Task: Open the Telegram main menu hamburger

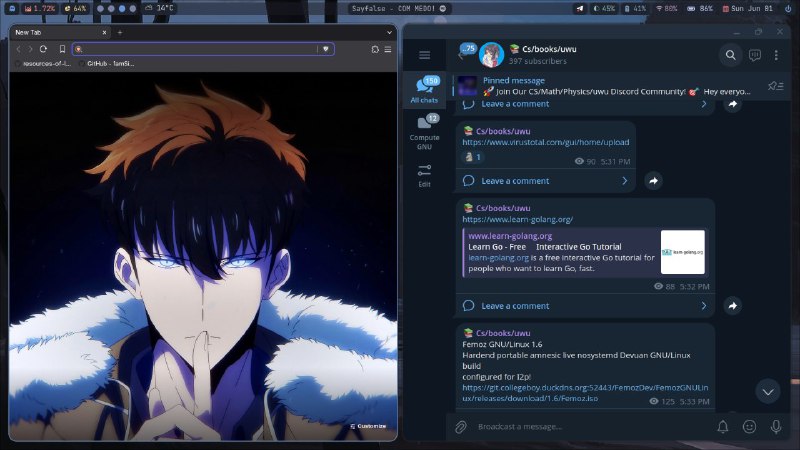Action: coord(424,55)
